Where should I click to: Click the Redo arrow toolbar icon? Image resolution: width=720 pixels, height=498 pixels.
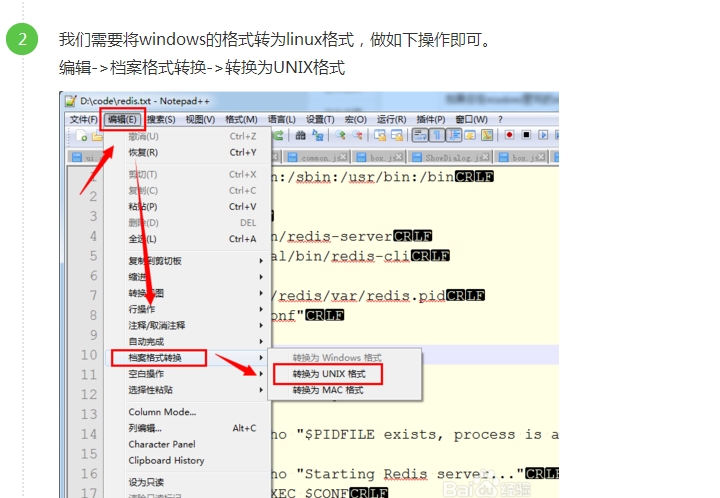pos(278,135)
